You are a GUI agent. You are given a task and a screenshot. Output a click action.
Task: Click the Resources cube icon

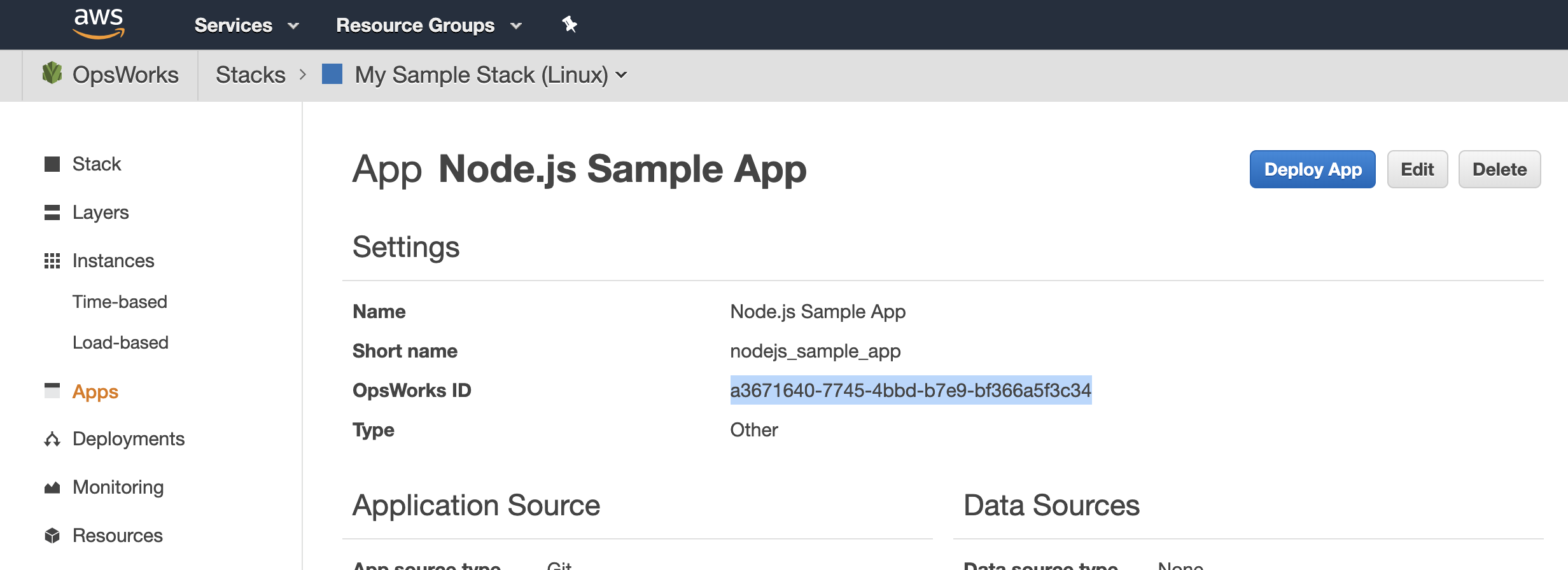pyautogui.click(x=52, y=536)
